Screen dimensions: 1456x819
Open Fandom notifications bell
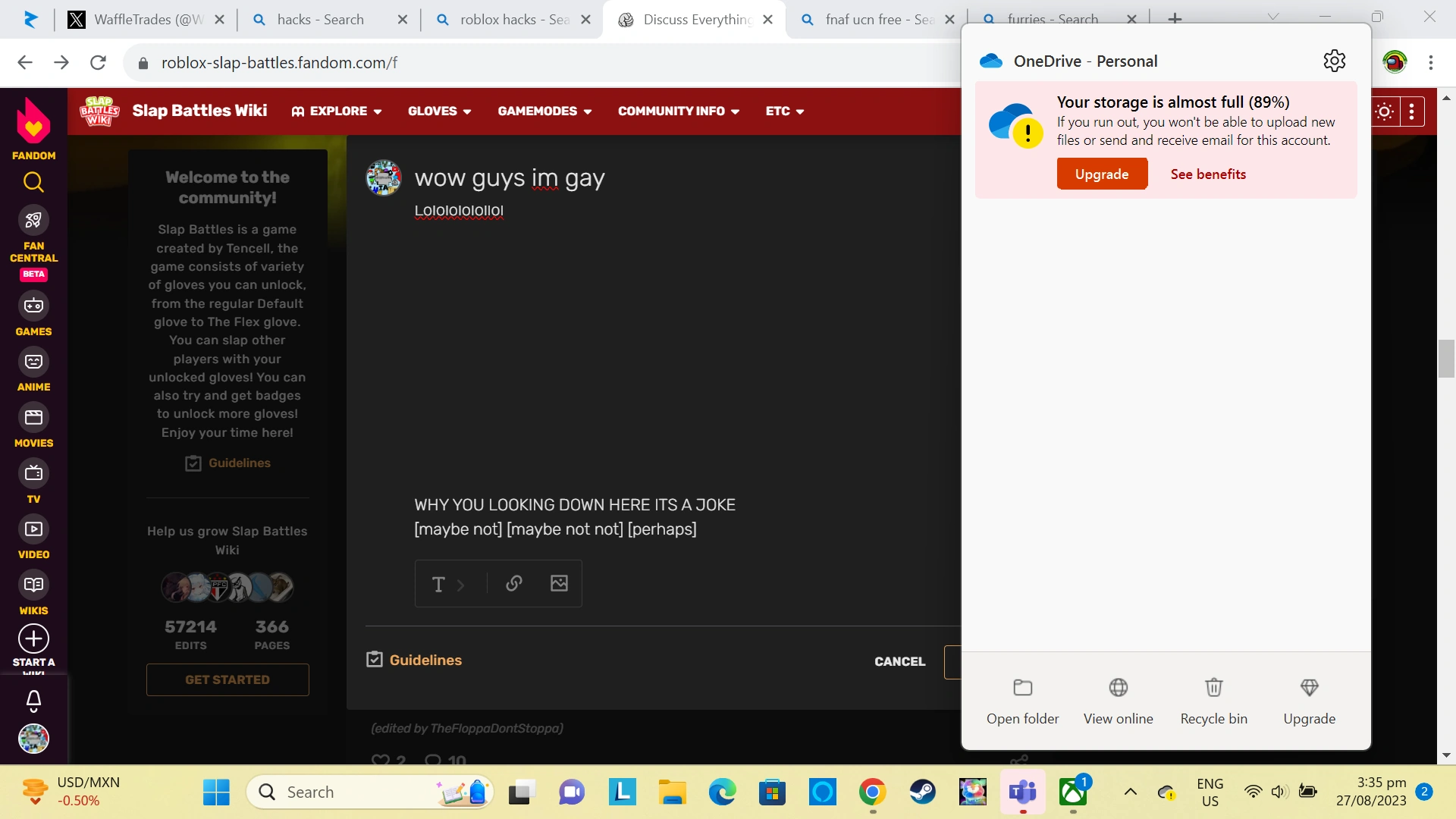(33, 700)
